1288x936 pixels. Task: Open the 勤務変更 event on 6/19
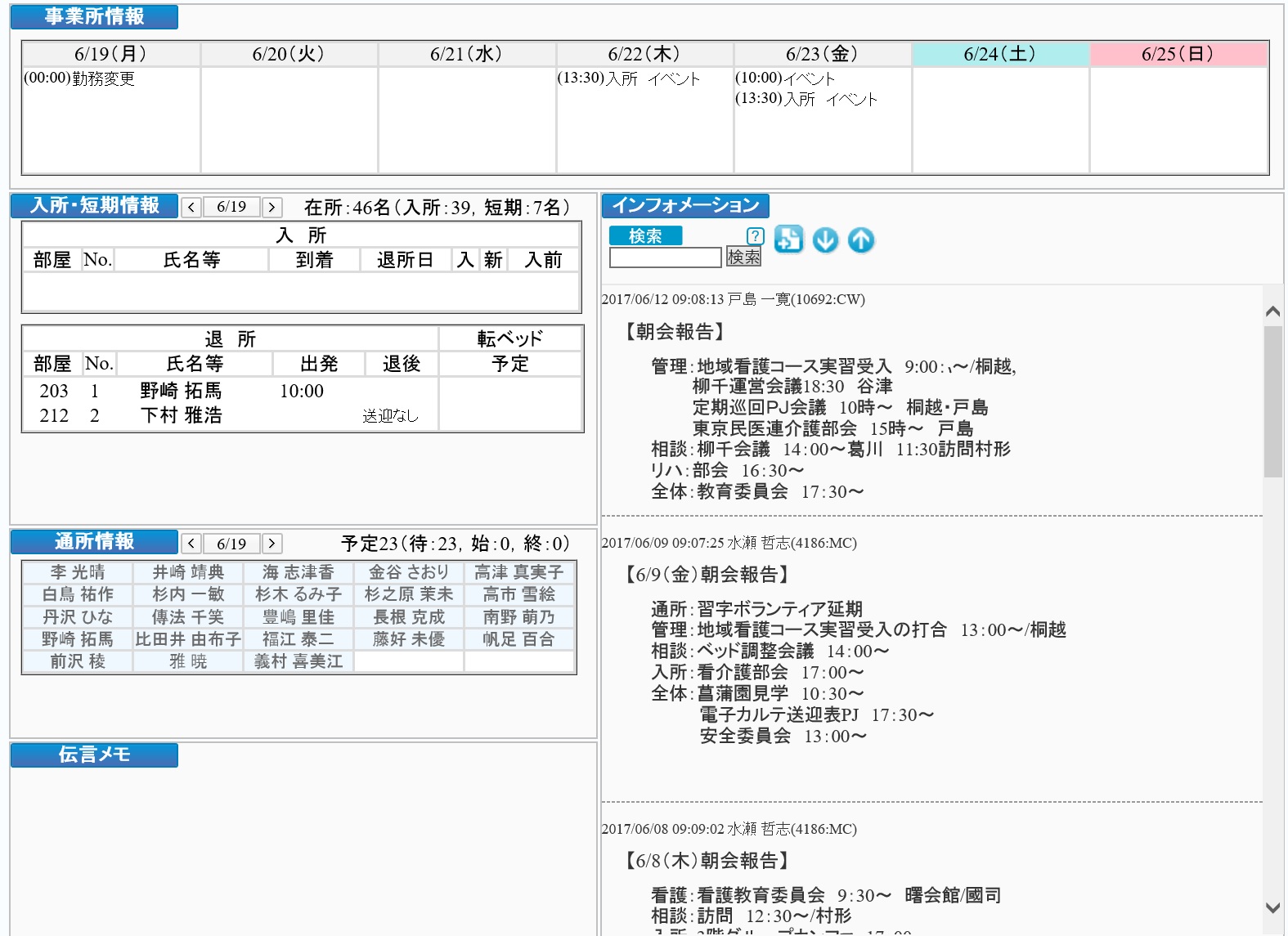click(x=79, y=78)
